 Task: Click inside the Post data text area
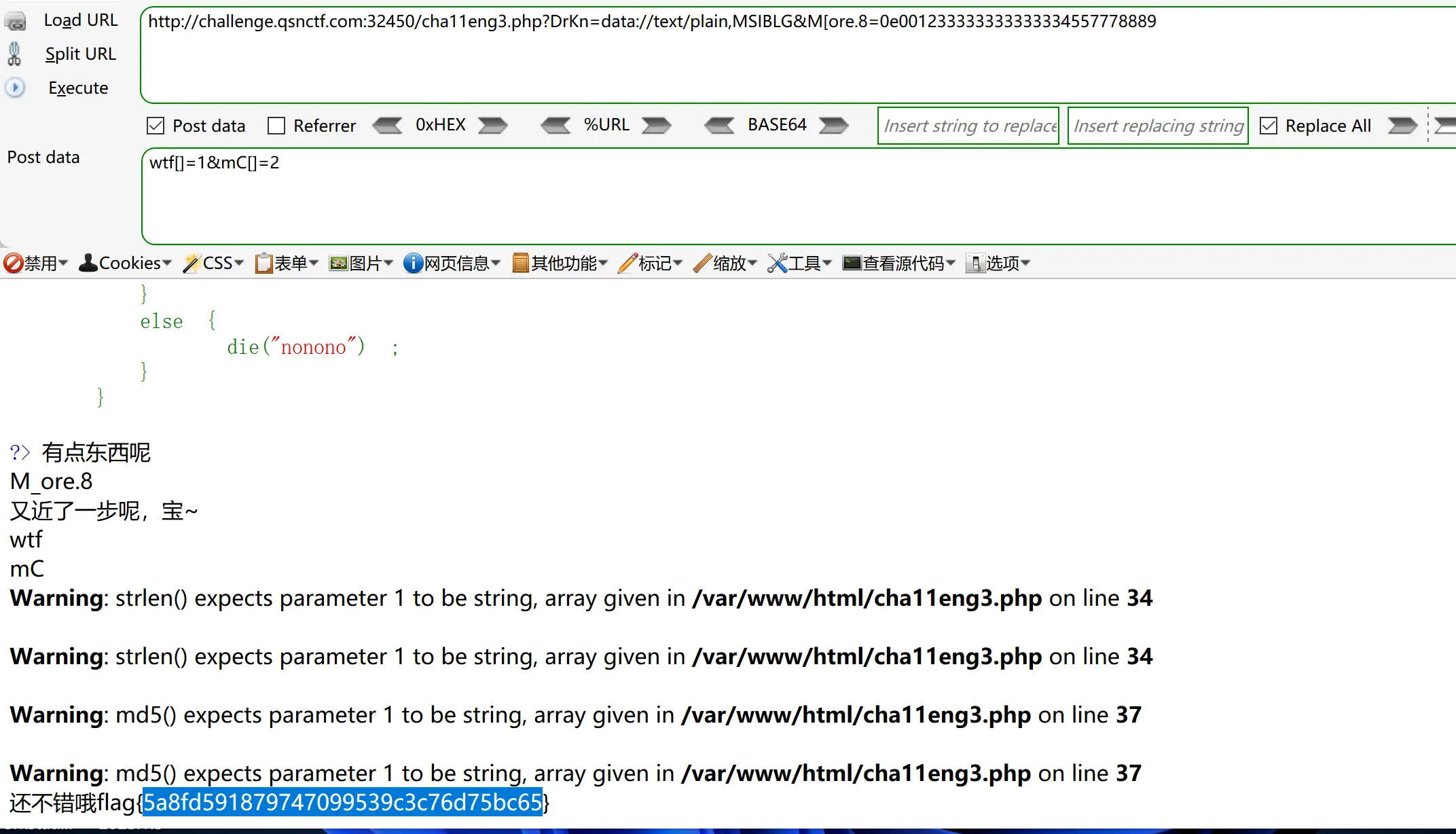pyautogui.click(x=795, y=197)
